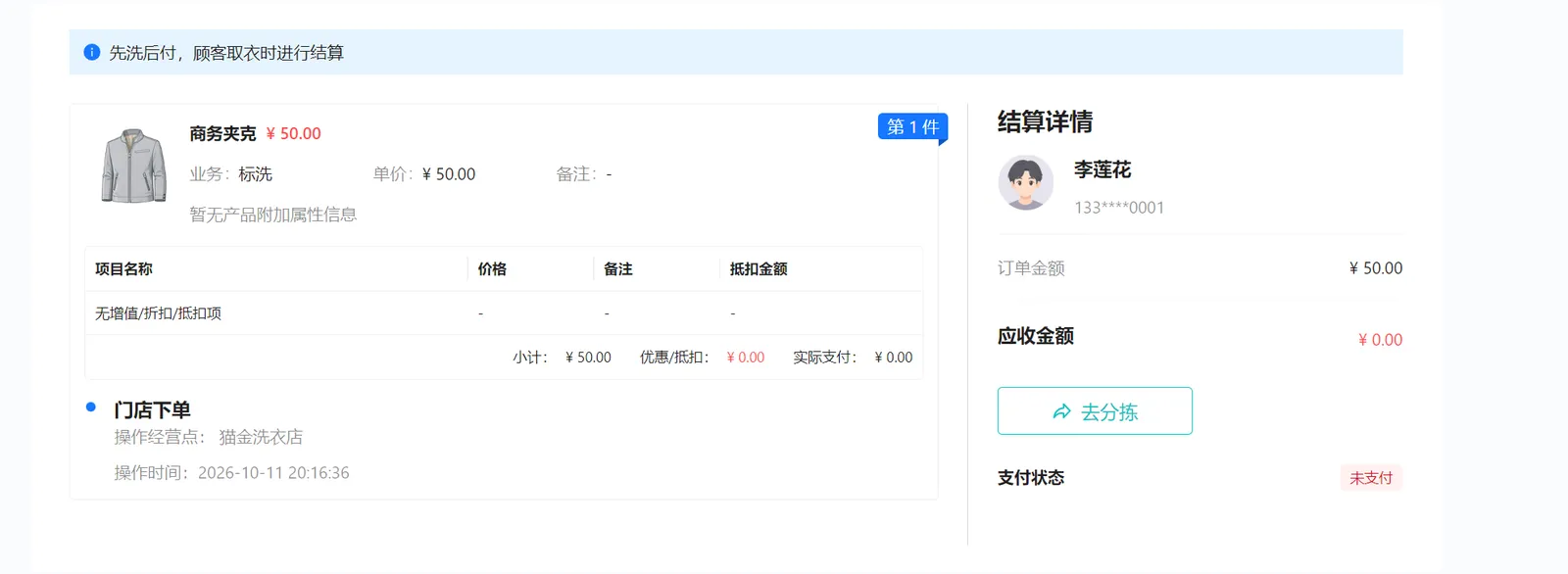
Task: Click the 应收金额 amount ¥ 0.00
Action: pos(1380,340)
